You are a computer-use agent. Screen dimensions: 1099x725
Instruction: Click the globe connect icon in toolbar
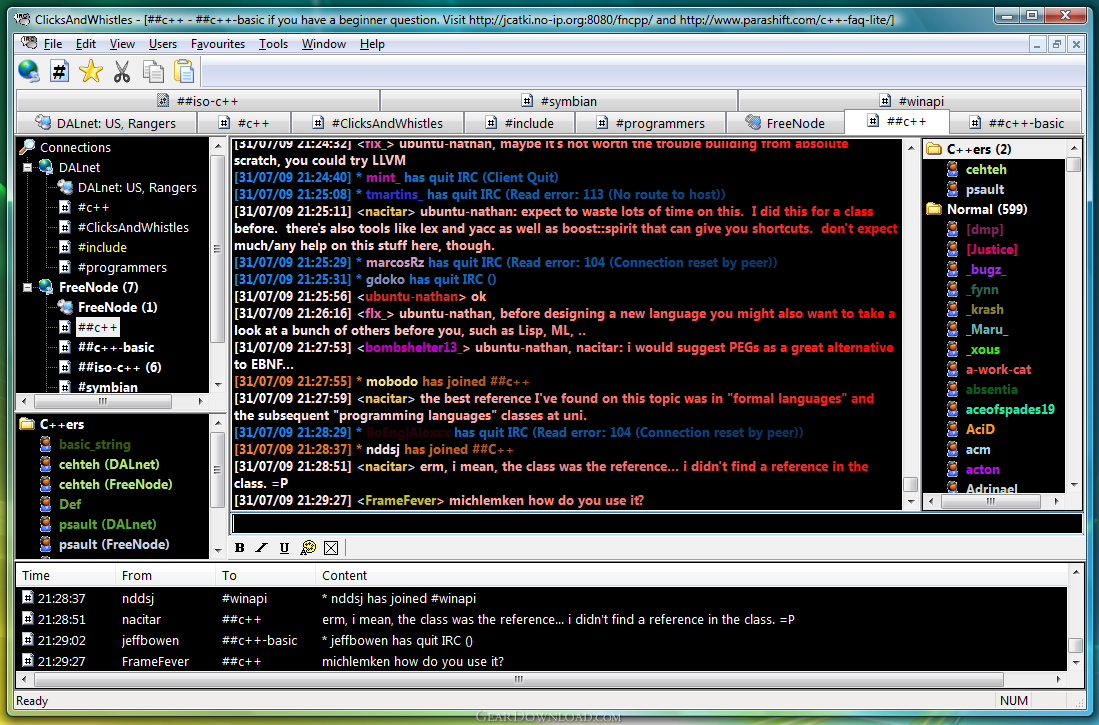pyautogui.click(x=29, y=72)
